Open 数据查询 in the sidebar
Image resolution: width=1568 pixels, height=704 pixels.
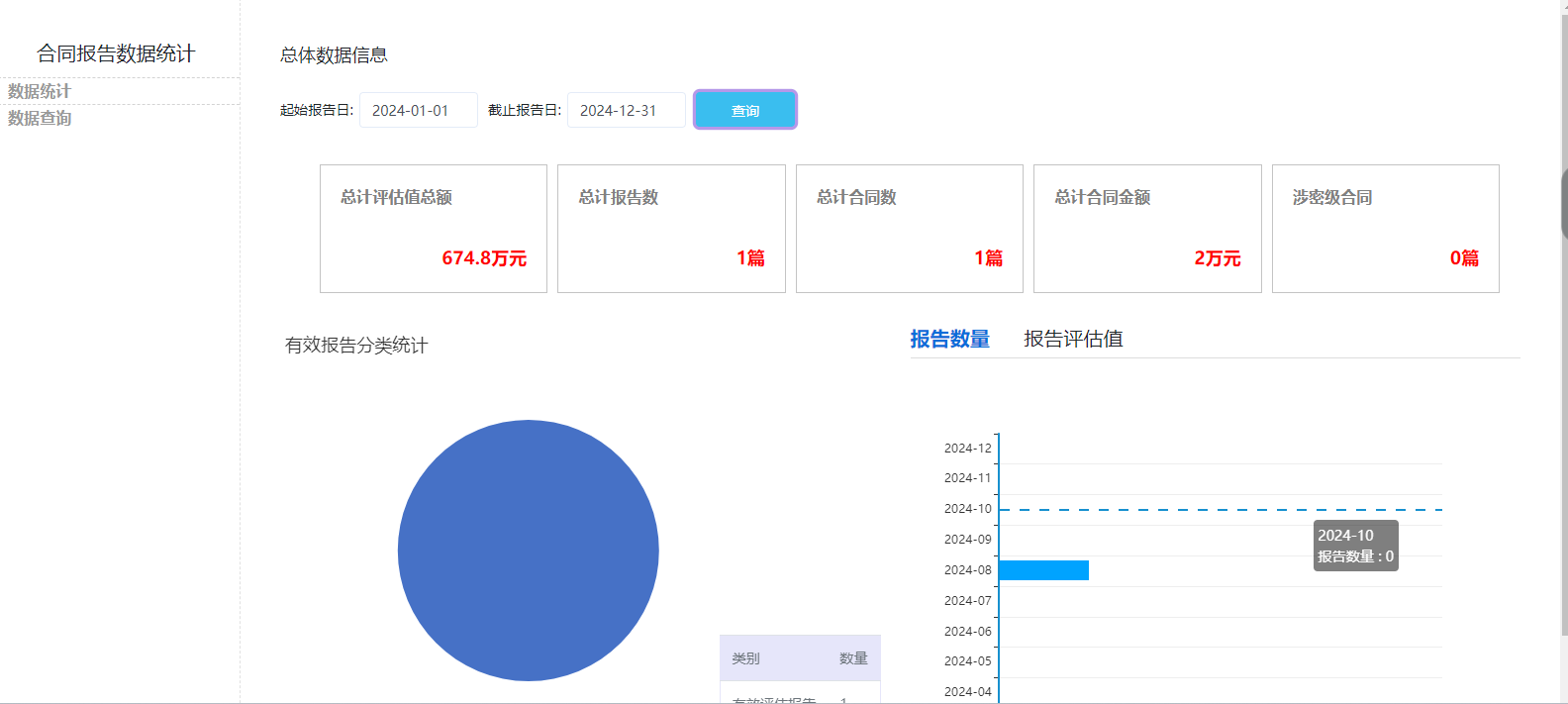[40, 118]
